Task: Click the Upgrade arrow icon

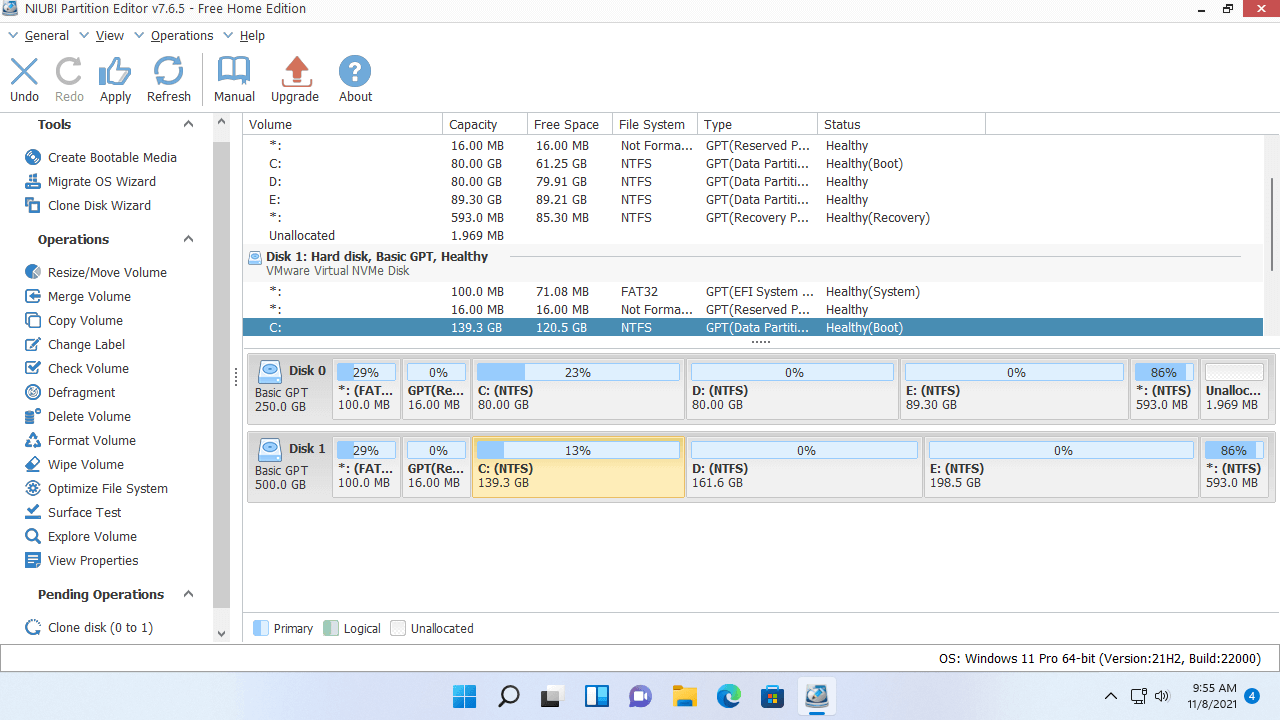Action: coord(295,73)
